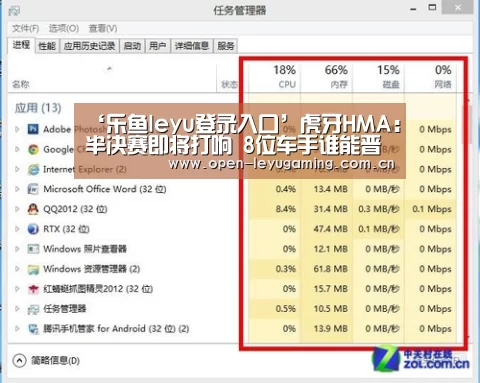Click the Adobe Photoshop app icon
Screen dimensions: 480x383
coord(33,129)
